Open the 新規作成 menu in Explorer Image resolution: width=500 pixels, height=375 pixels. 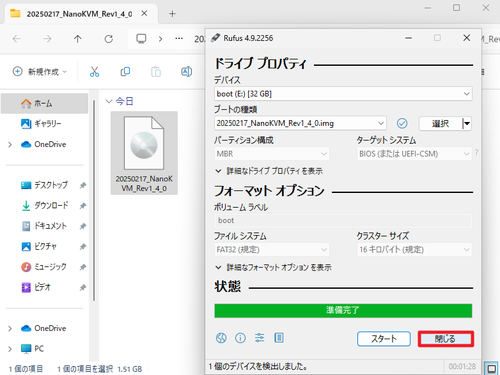click(40, 72)
